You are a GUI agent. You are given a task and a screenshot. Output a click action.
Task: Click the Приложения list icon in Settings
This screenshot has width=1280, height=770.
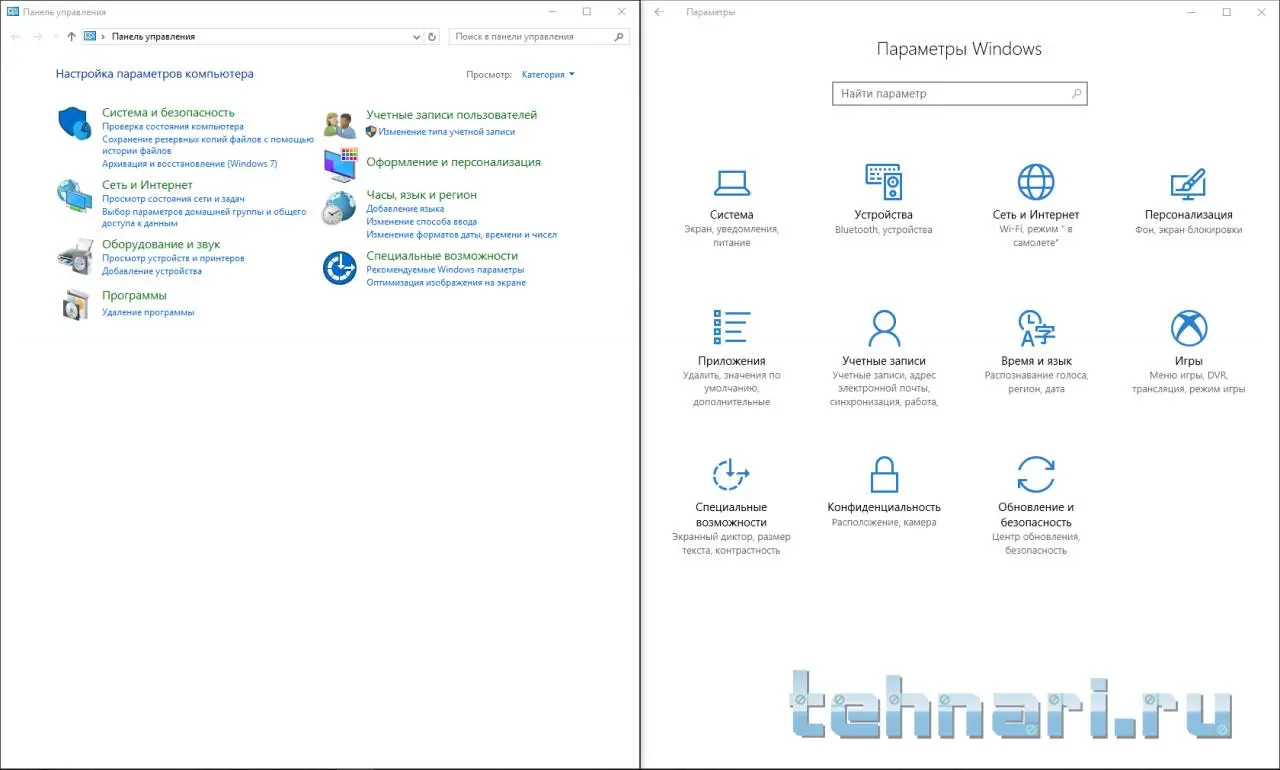tap(731, 328)
